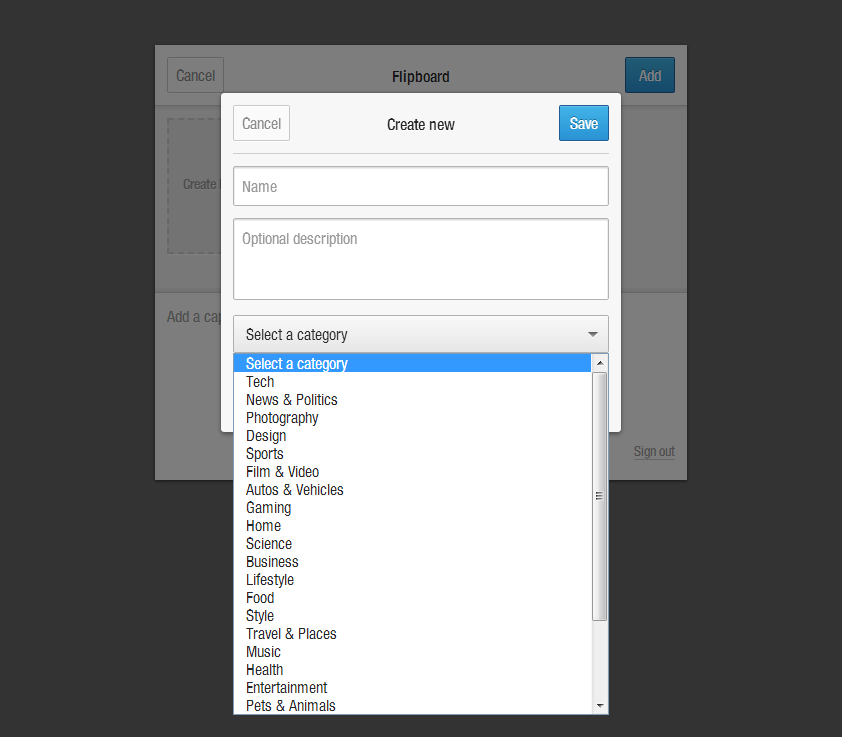Screen dimensions: 842x737
Task: Click the Optional description text area
Action: pyautogui.click(x=420, y=259)
